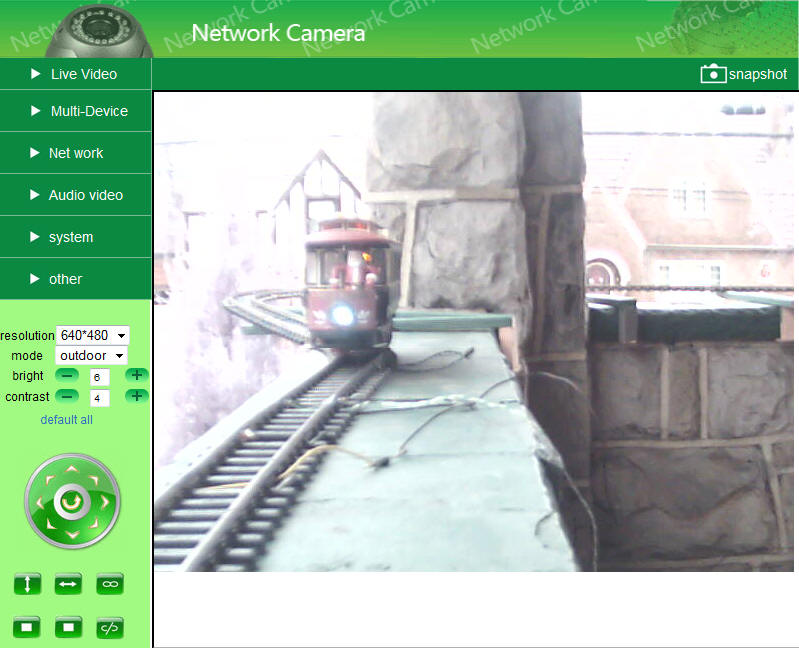Image resolution: width=799 pixels, height=648 pixels.
Task: Click the bright value input field
Action: 99,377
